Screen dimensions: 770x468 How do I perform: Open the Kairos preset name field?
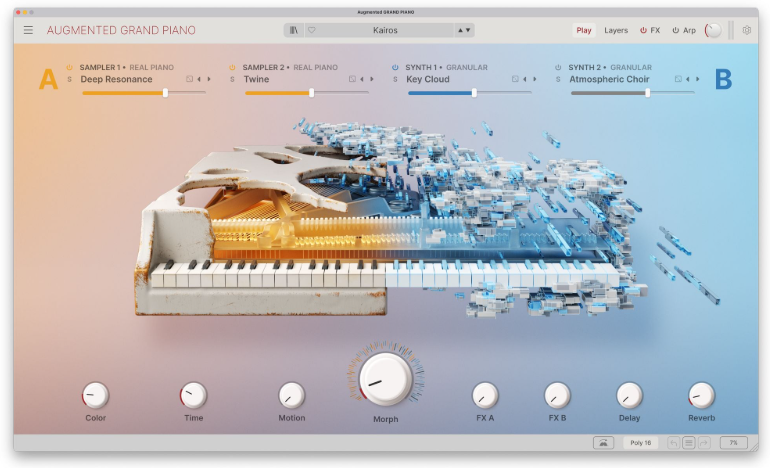tap(385, 30)
